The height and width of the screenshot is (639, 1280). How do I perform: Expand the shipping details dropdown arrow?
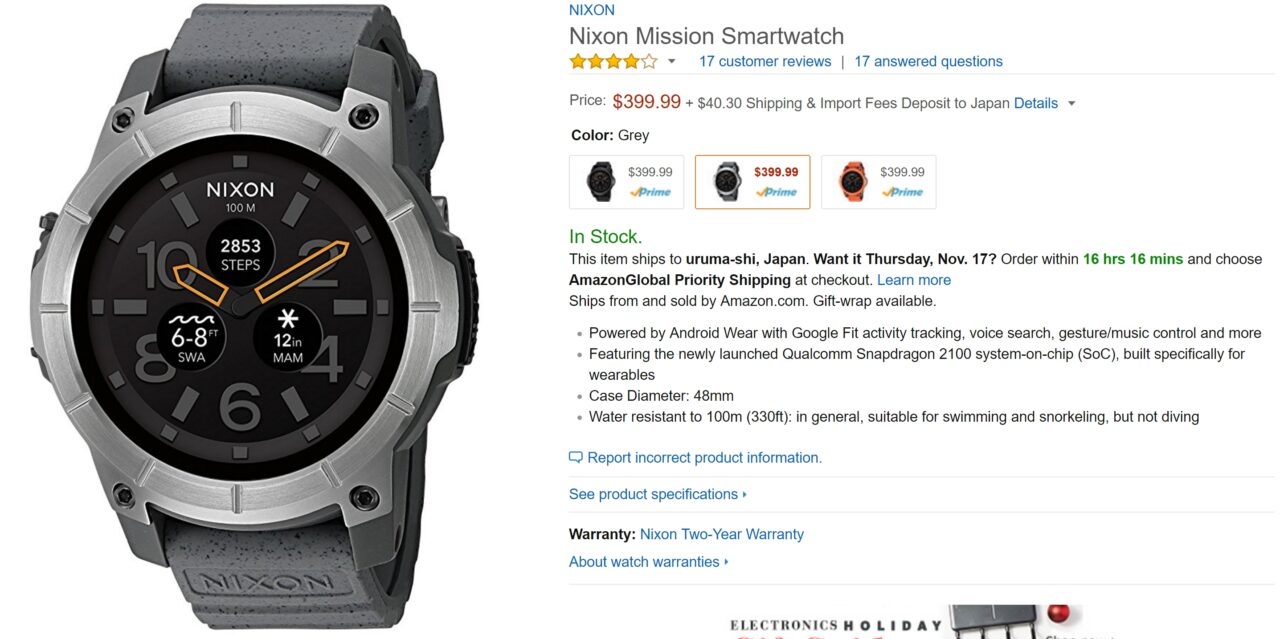coord(1072,103)
